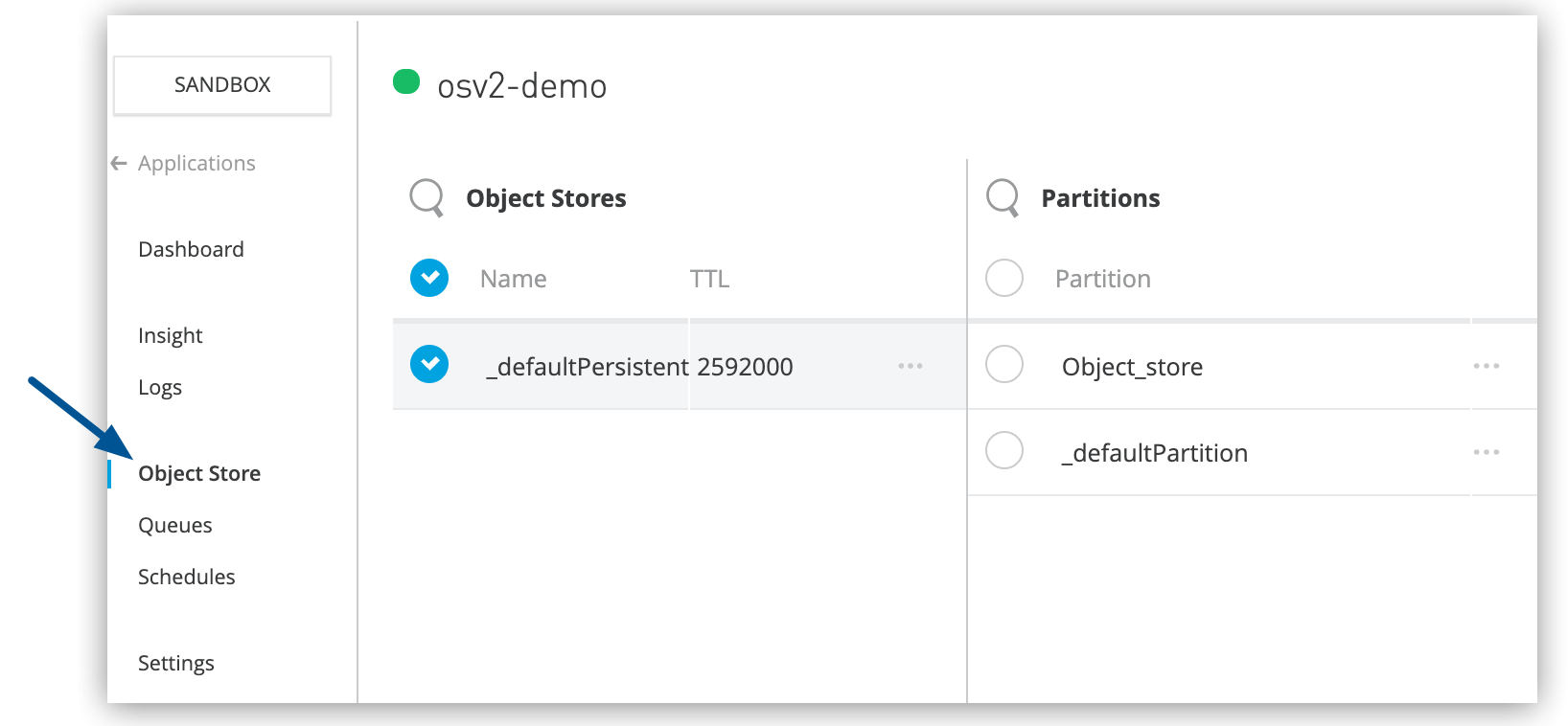Open the three-dot menu for _defaultPartition
This screenshot has height=726, width=1568.
pos(1486,452)
